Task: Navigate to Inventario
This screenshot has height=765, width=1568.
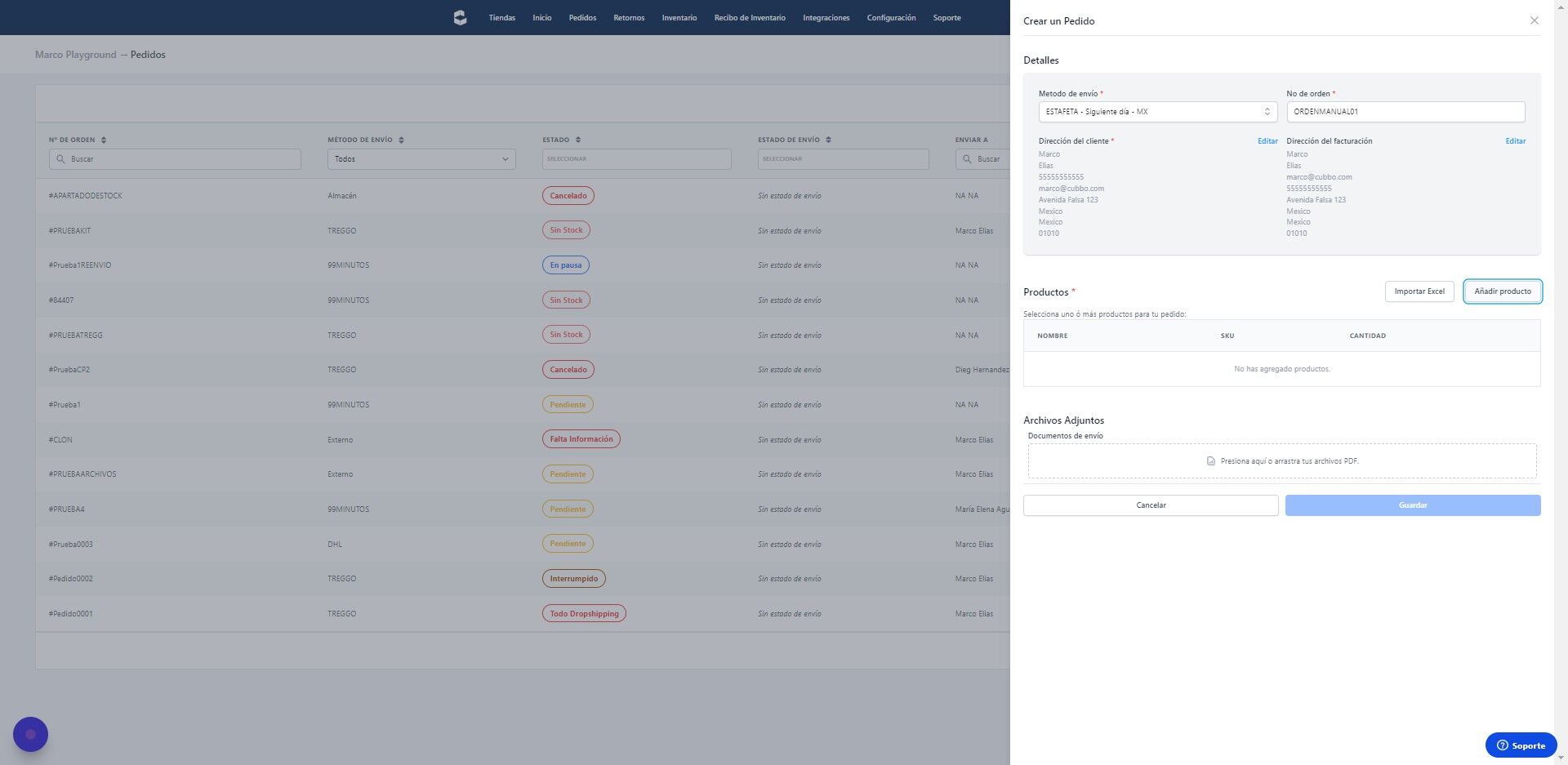Action: [679, 17]
